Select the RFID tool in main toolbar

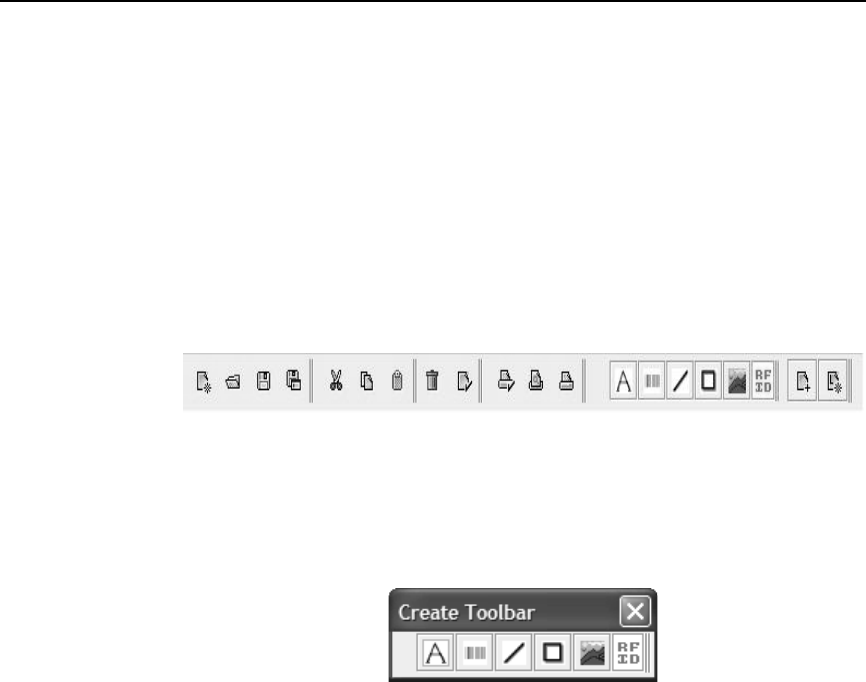click(x=763, y=380)
